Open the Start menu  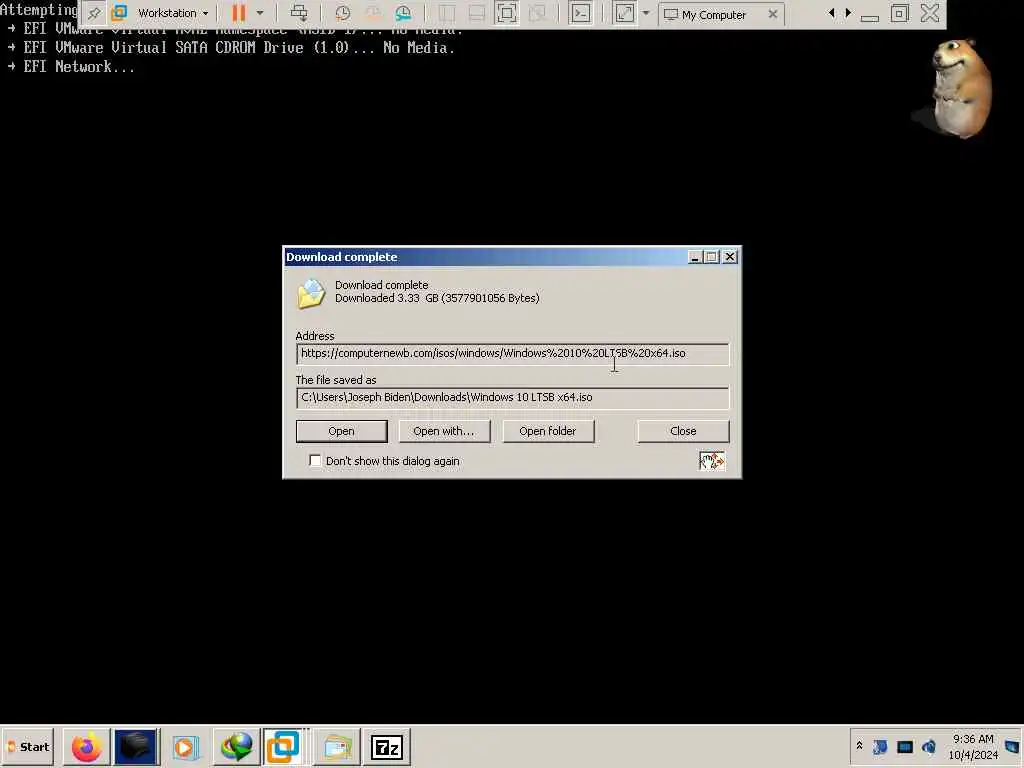click(28, 746)
